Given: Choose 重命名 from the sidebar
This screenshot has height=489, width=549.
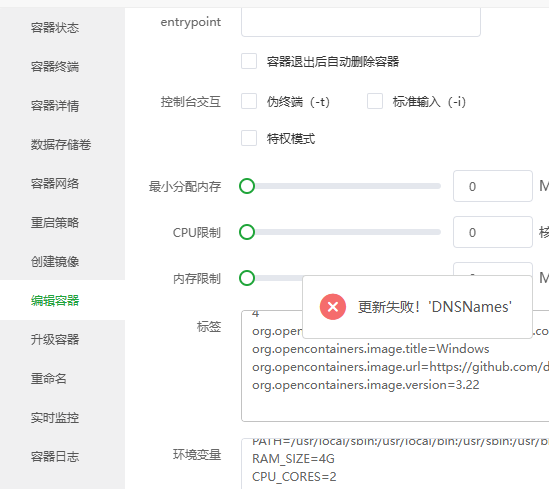Looking at the screenshot, I should [x=49, y=378].
